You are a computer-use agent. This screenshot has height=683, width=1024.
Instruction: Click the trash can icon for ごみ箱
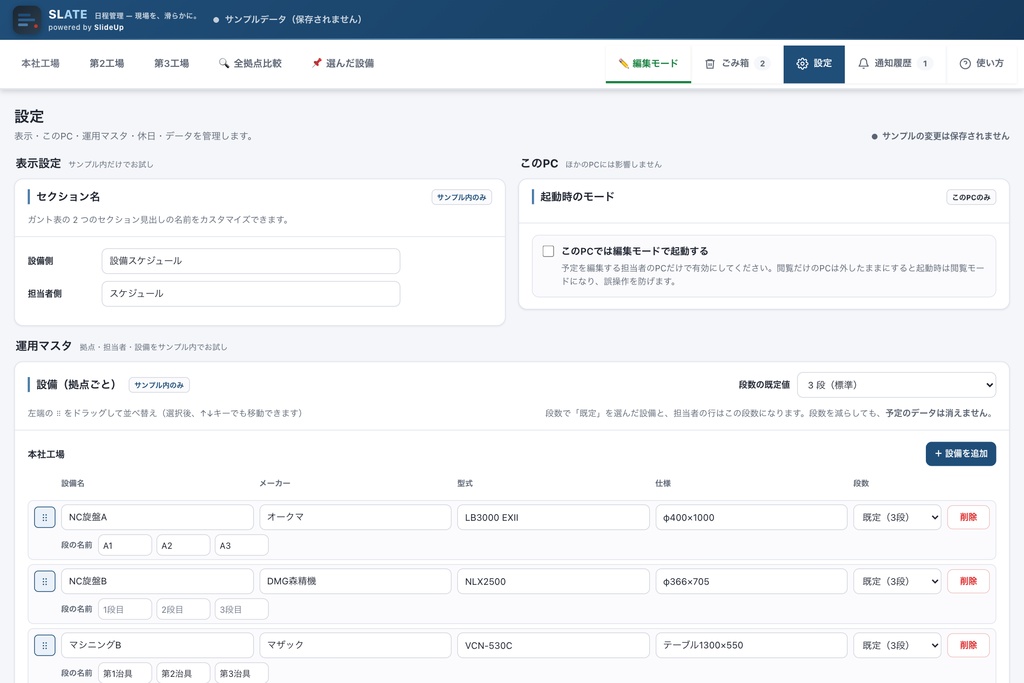coord(710,63)
